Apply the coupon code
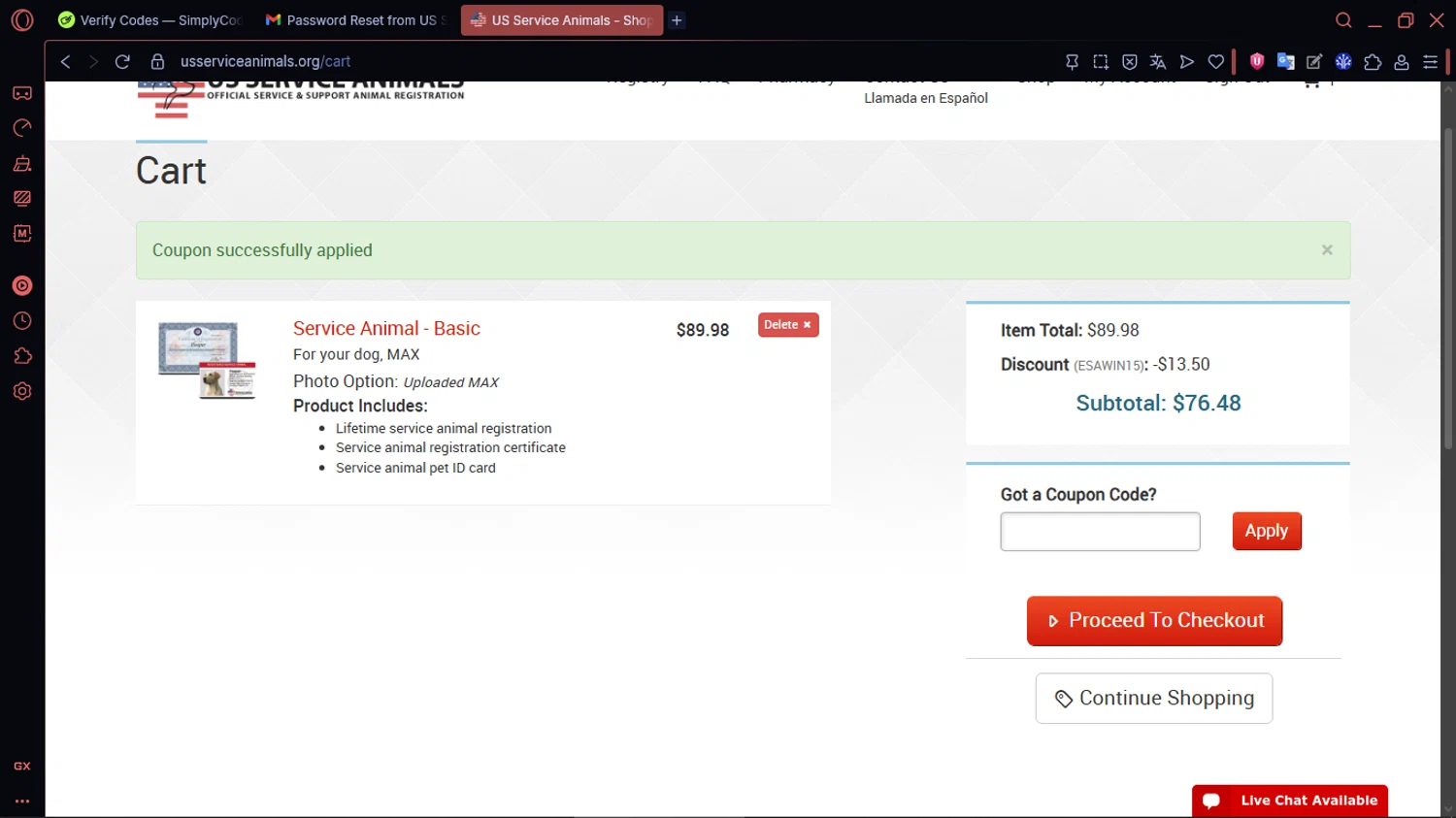Image resolution: width=1456 pixels, height=818 pixels. point(1267,531)
